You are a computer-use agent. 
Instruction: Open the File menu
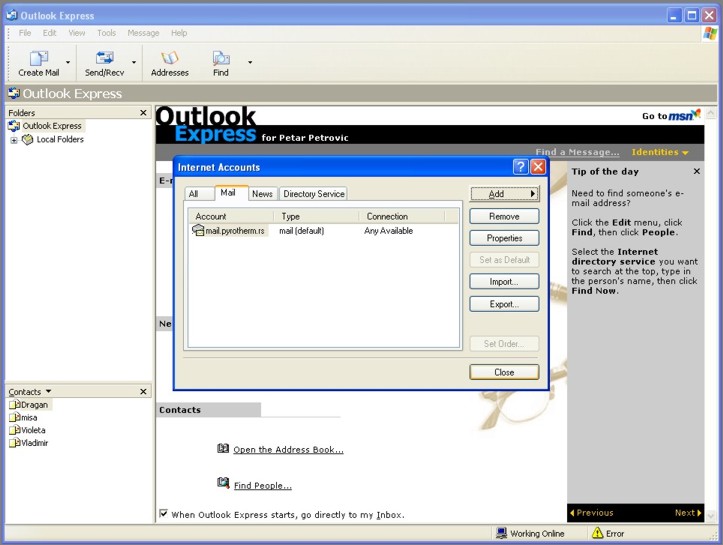pos(25,33)
